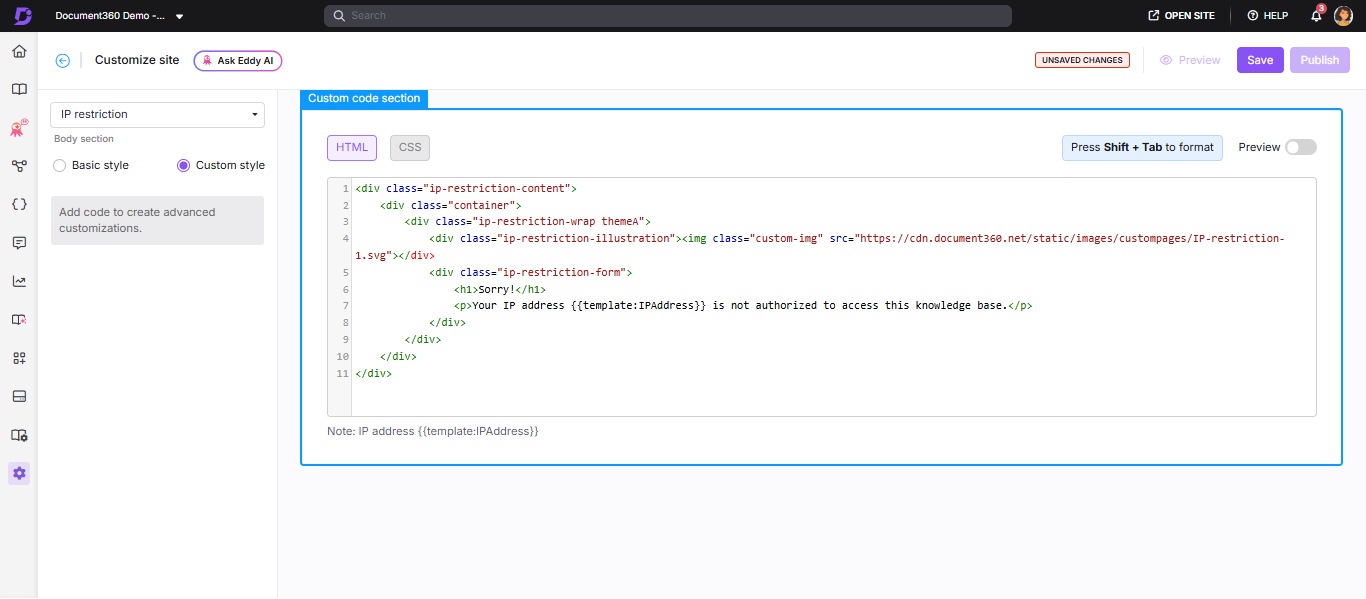Click line number 11 in the editor gutter
1366x599 pixels.
point(343,373)
